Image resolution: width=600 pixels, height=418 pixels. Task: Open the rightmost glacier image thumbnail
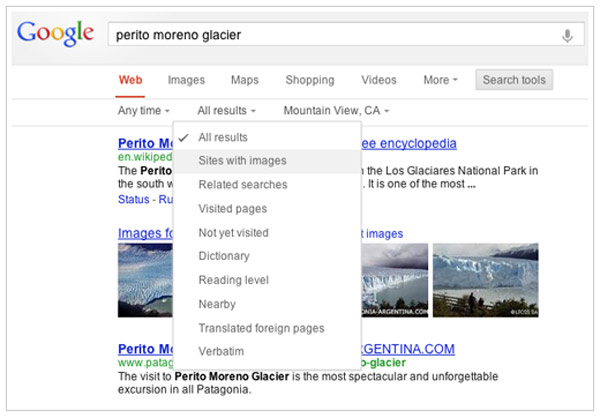(486, 281)
